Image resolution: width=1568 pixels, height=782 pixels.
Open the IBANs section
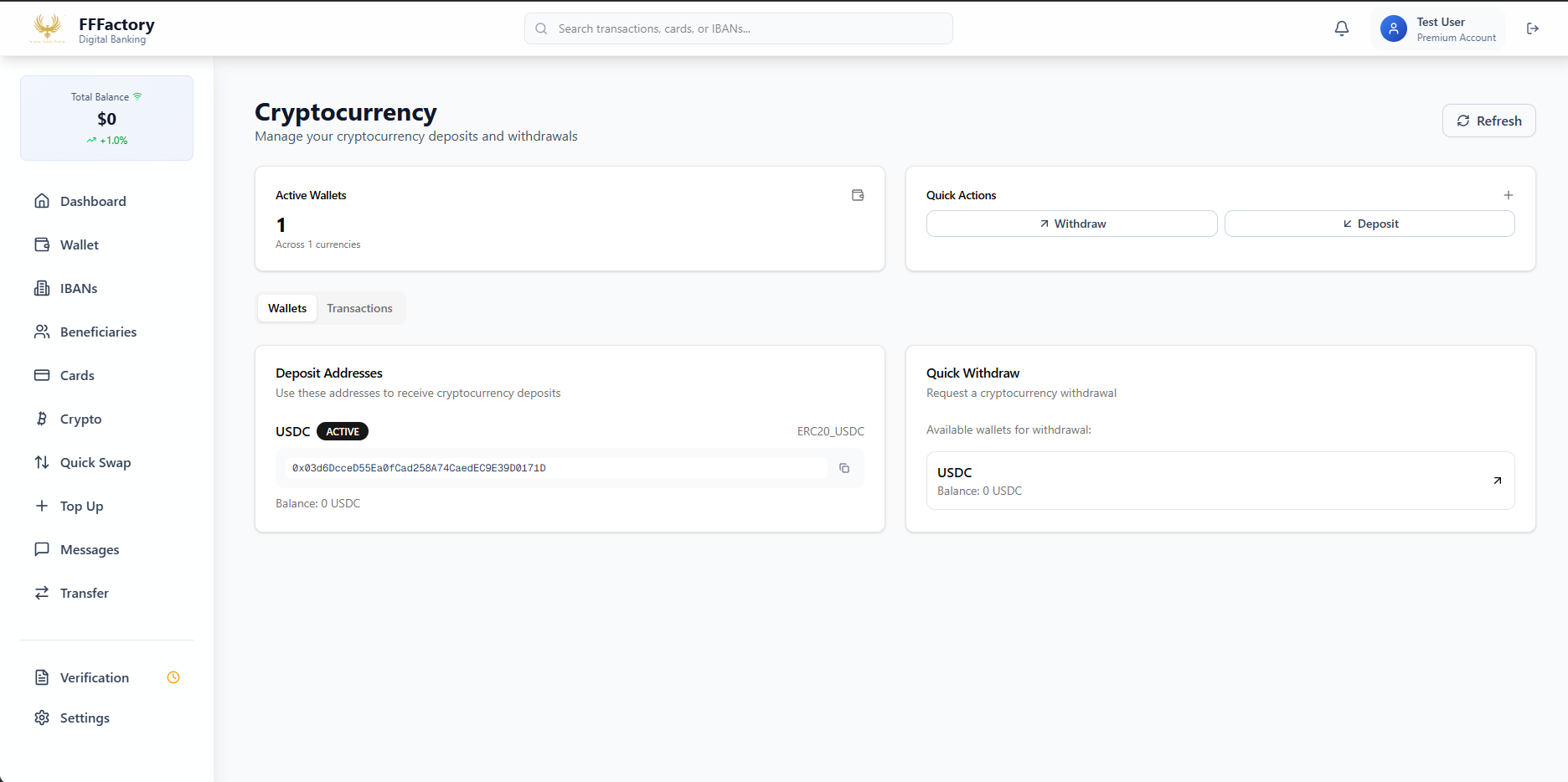coord(79,288)
